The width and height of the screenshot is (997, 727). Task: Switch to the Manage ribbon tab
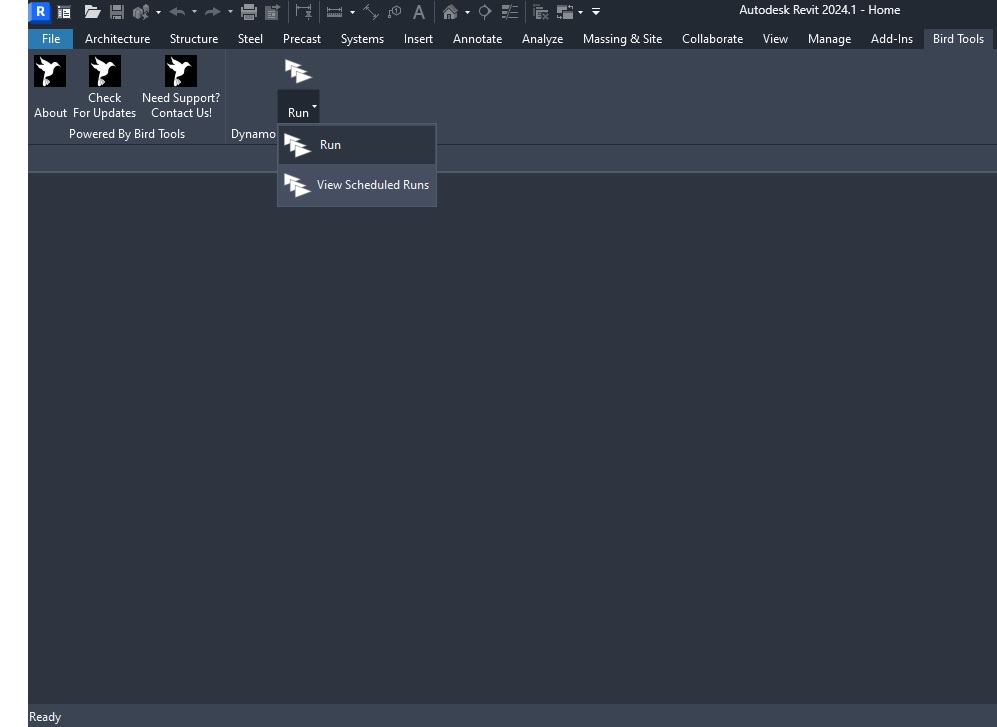coord(829,39)
